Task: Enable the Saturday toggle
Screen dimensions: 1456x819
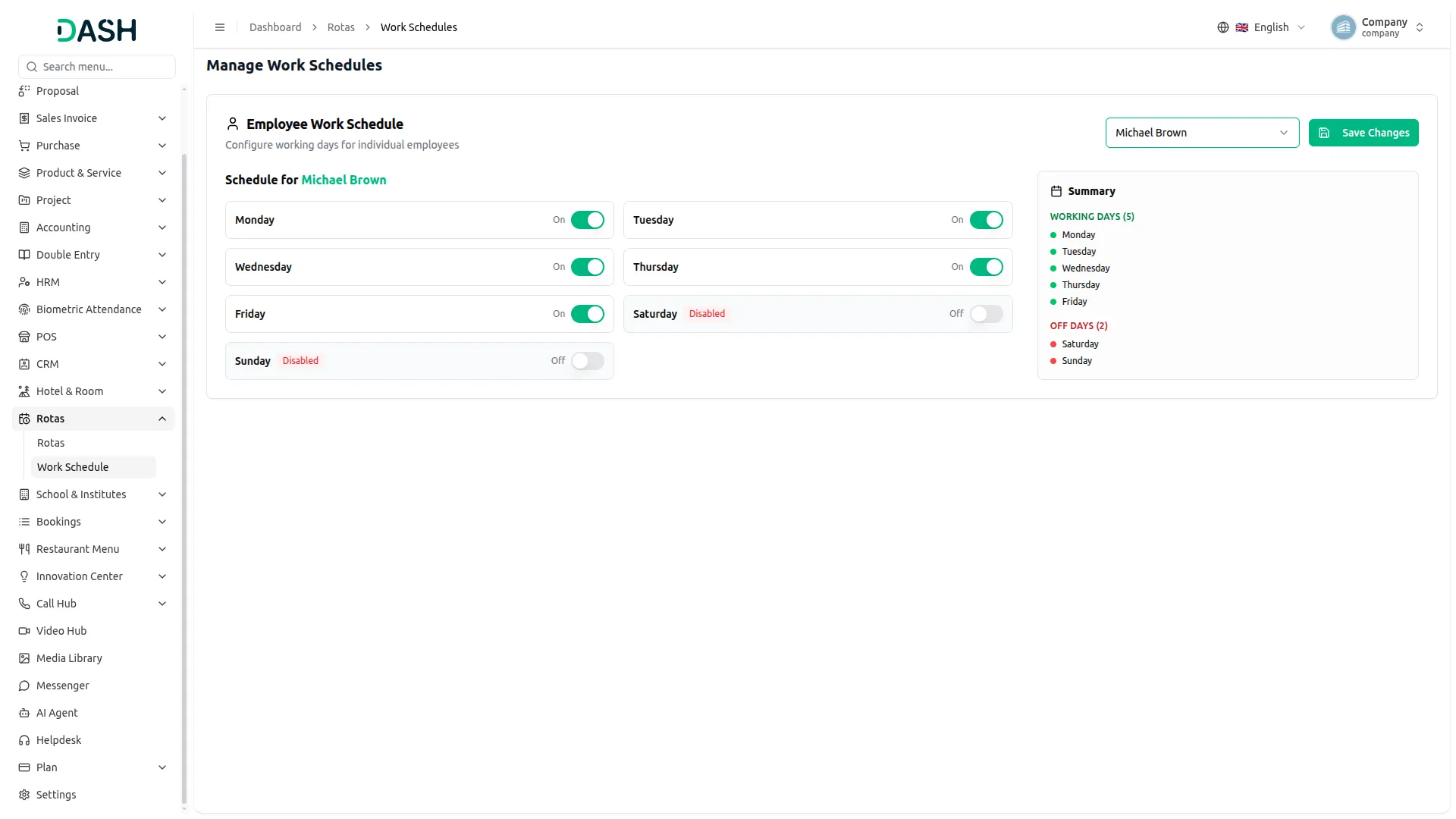Action: click(x=986, y=314)
